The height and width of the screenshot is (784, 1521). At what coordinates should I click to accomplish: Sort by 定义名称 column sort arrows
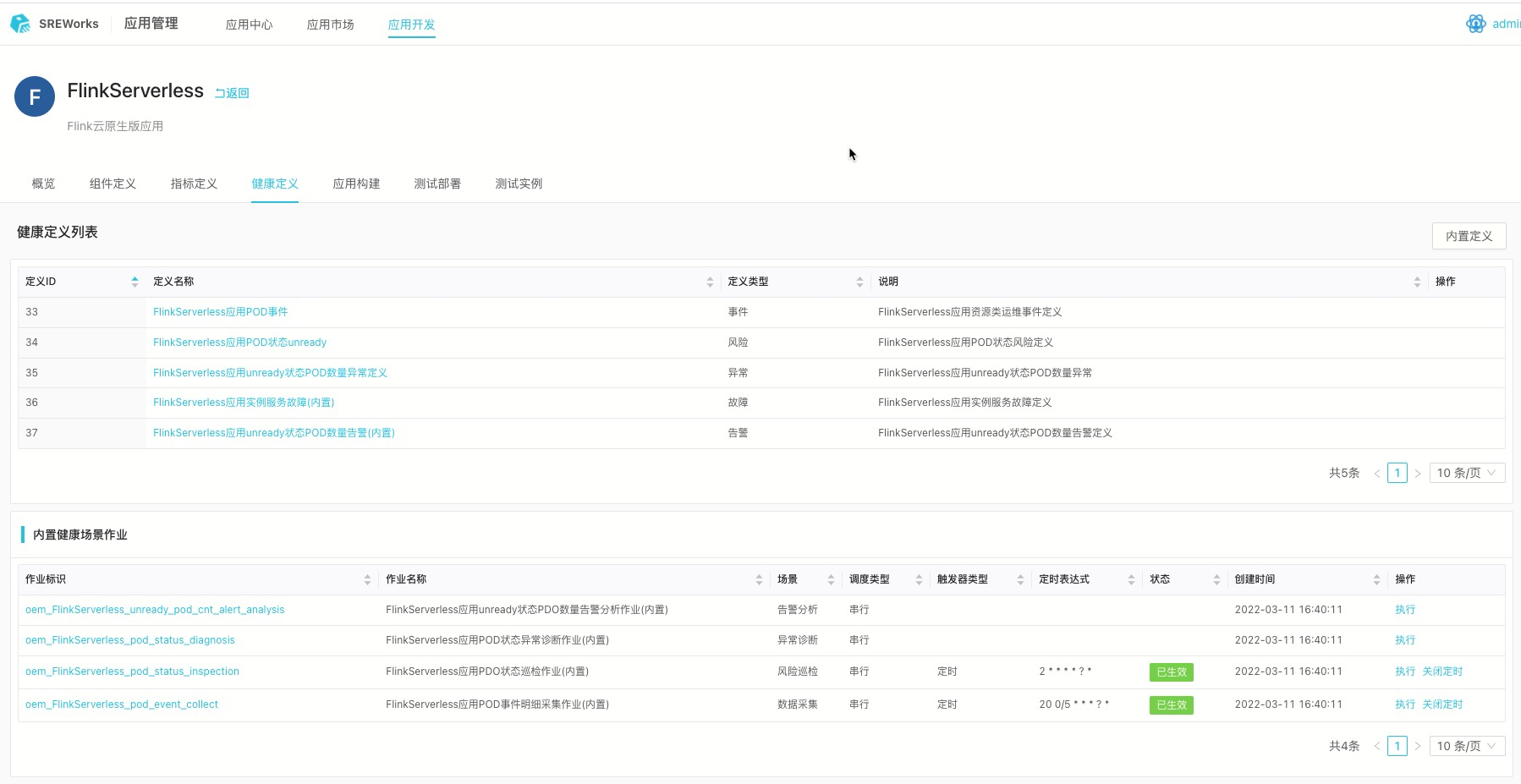710,282
